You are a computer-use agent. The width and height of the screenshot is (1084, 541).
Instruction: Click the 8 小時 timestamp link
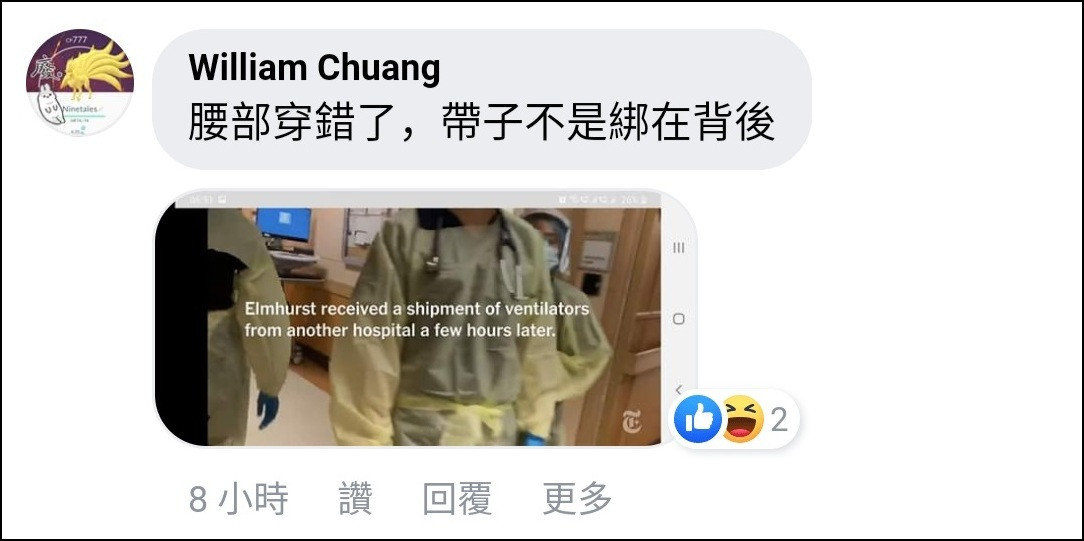click(239, 498)
